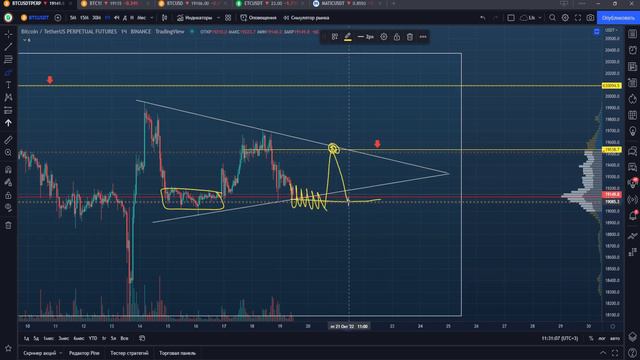Viewport: 640px width, 360px height.
Task: Open the patterns tool group
Action: [8, 97]
